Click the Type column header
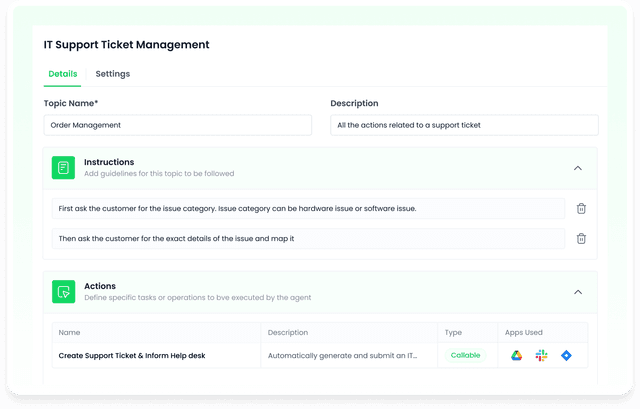The height and width of the screenshot is (409, 640). pyautogui.click(x=454, y=332)
